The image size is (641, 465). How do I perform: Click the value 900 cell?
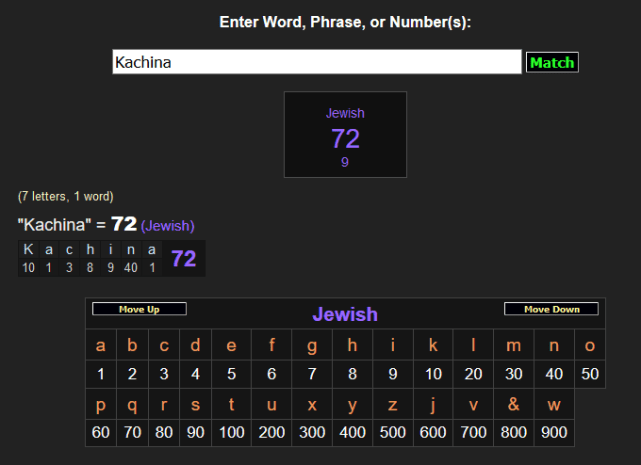(x=554, y=432)
